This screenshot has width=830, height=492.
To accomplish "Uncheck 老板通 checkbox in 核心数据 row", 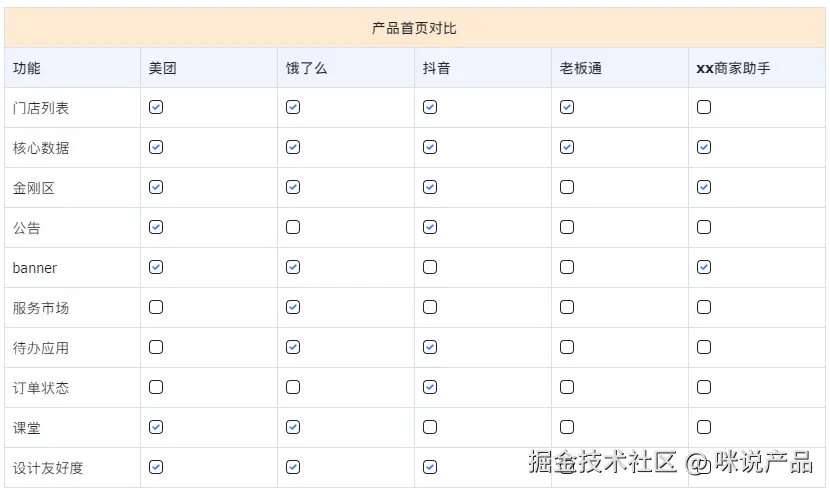I will click(x=567, y=147).
